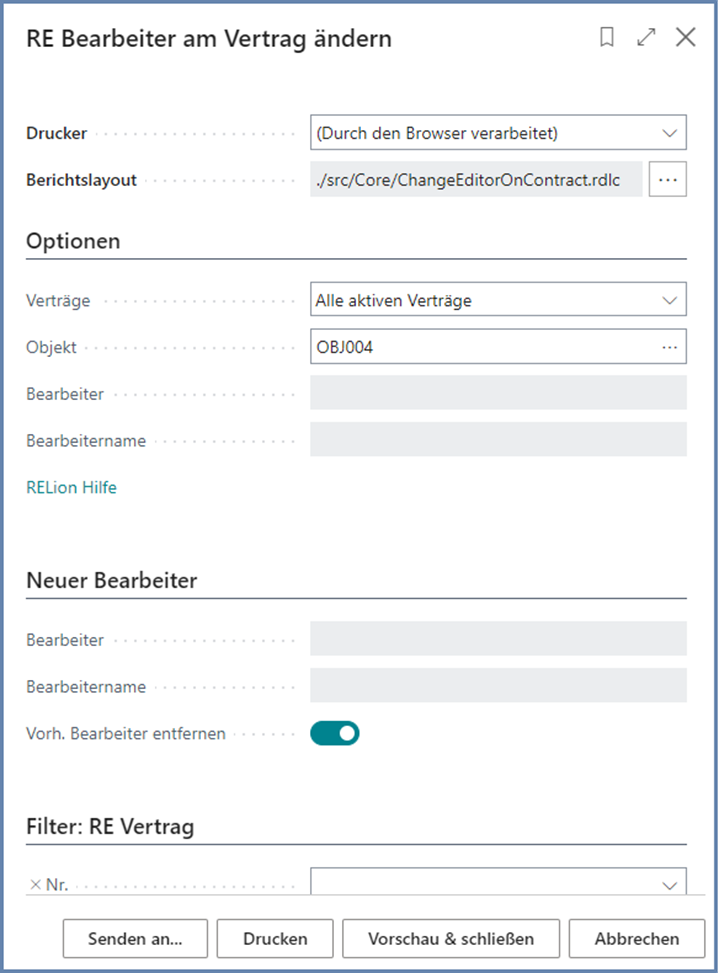
Task: Click the bookmark icon in dialog header
Action: point(606,38)
